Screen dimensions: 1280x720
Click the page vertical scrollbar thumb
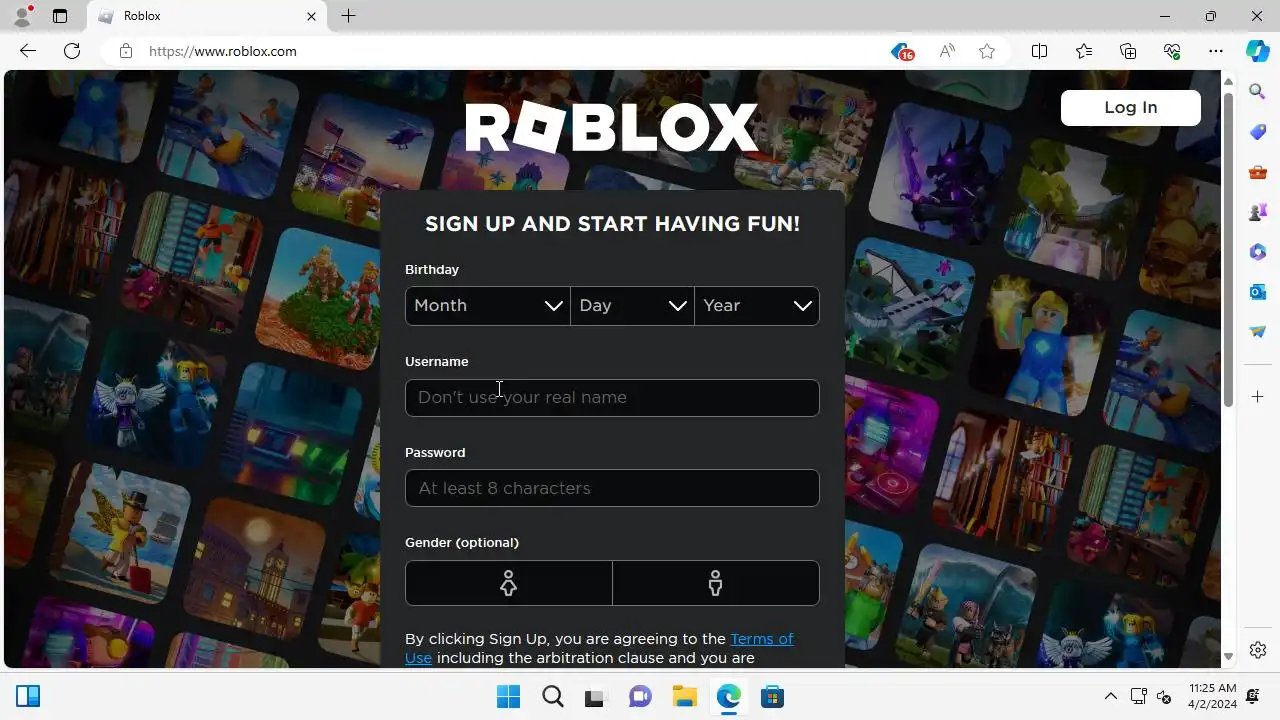click(1228, 250)
